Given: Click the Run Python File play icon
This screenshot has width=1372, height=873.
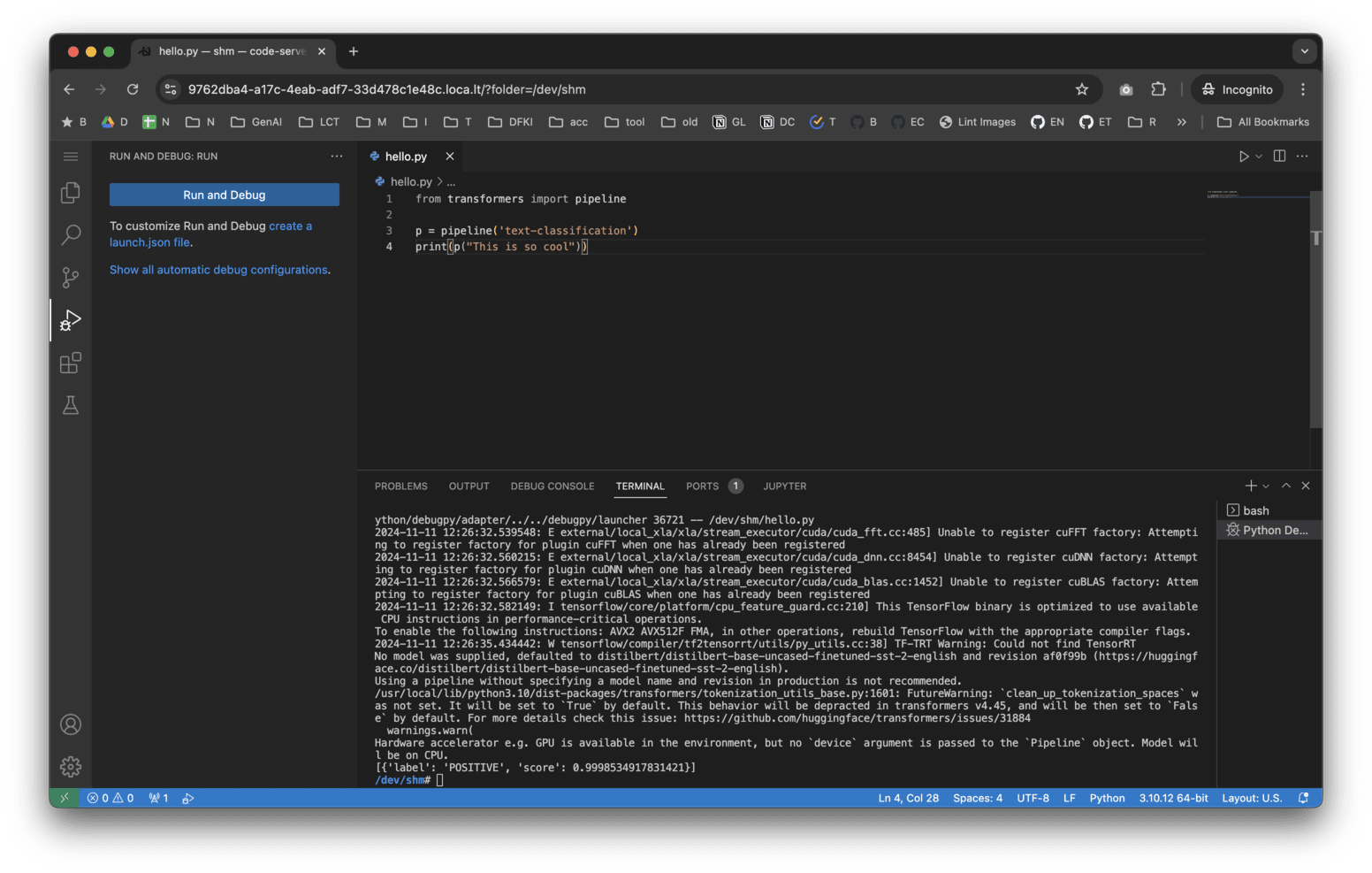Looking at the screenshot, I should pos(1244,156).
